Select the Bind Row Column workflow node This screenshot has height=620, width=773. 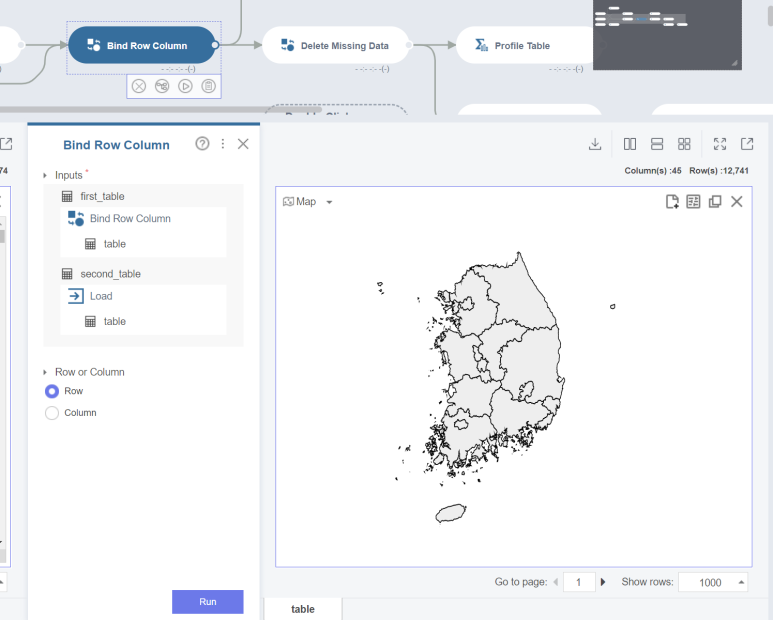(x=142, y=45)
